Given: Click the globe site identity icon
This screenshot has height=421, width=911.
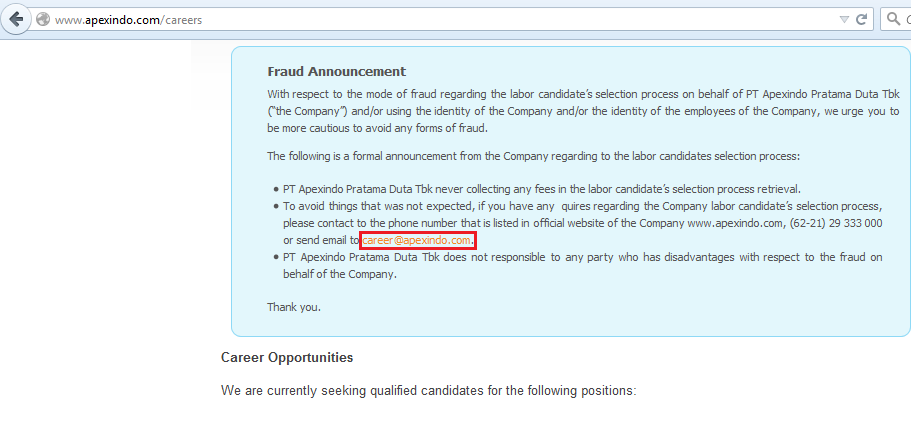Looking at the screenshot, I should click(42, 20).
